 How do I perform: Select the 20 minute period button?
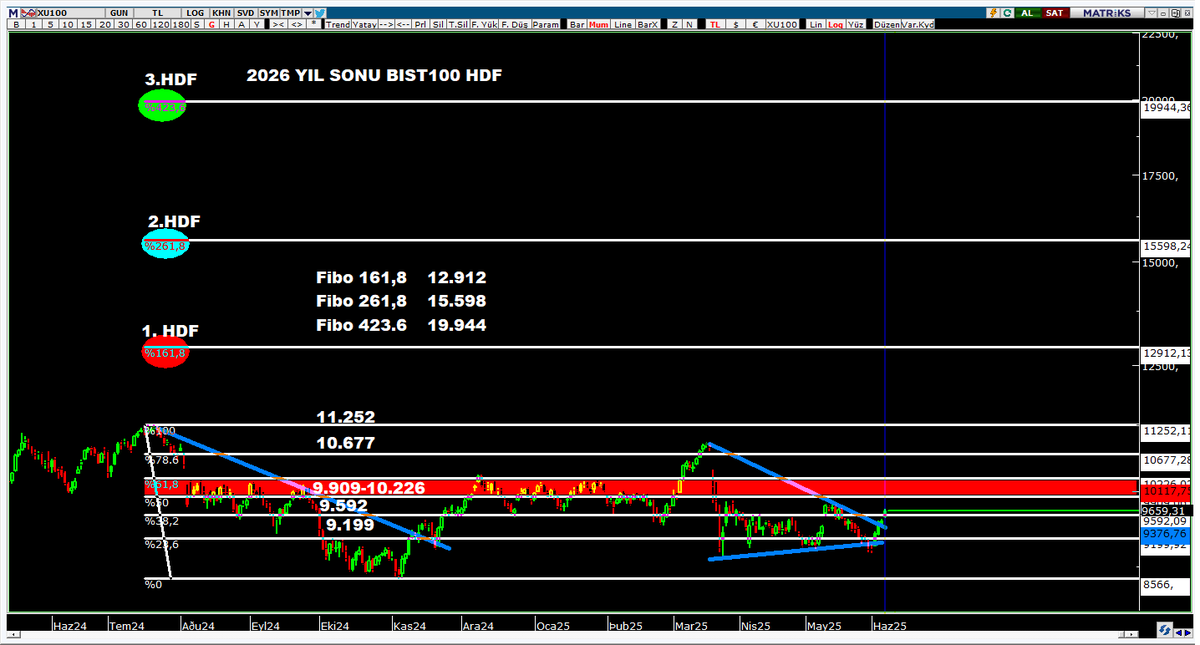click(x=105, y=24)
